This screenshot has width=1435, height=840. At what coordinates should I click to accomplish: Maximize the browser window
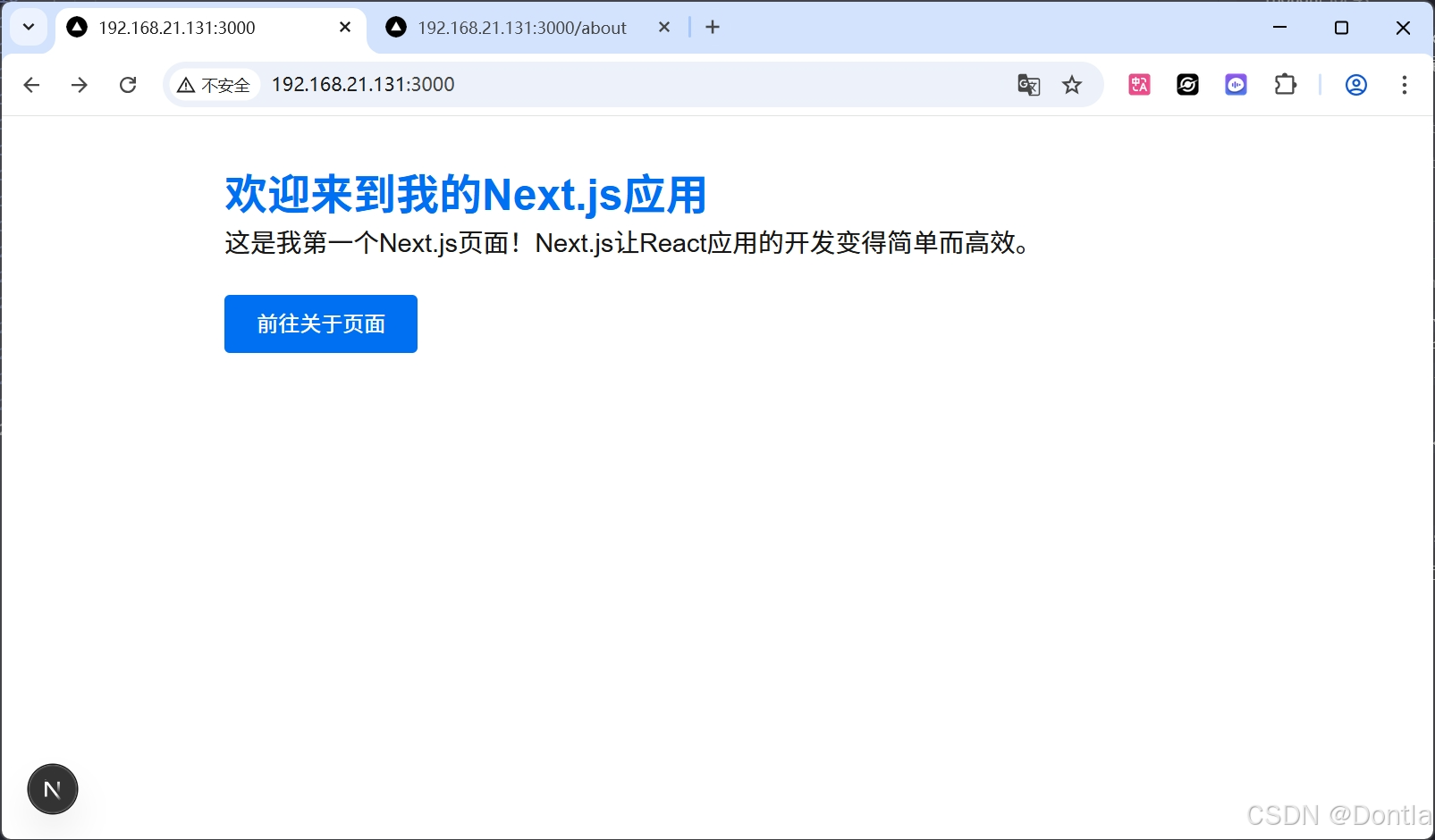click(1341, 28)
